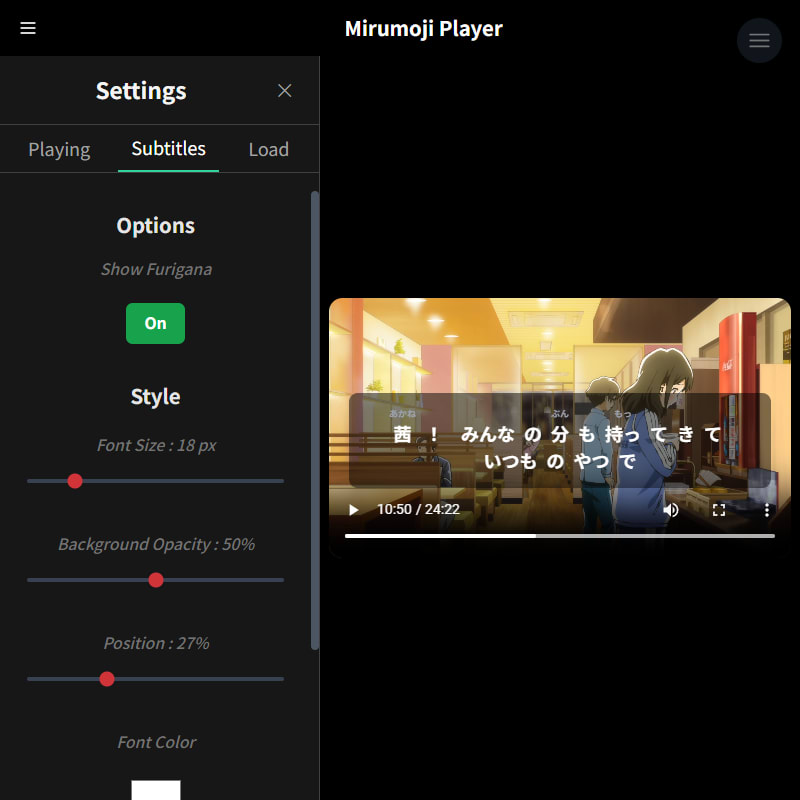
Task: Click the subtitle word みんな
Action: point(487,434)
